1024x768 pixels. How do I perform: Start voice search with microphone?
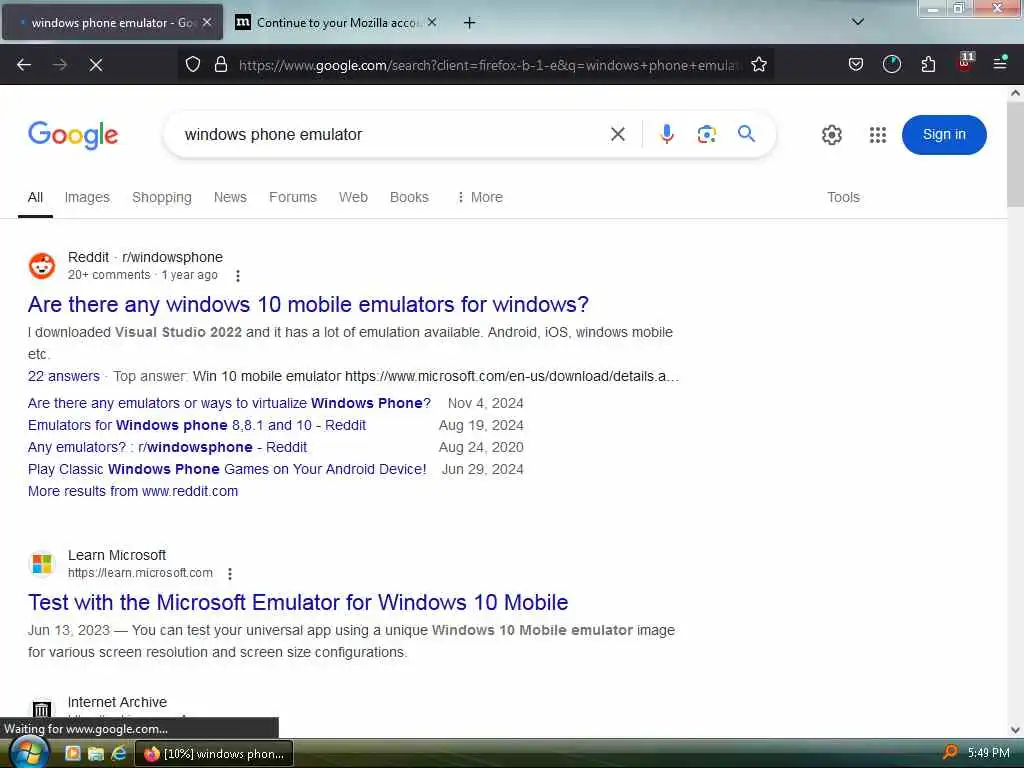pos(666,134)
